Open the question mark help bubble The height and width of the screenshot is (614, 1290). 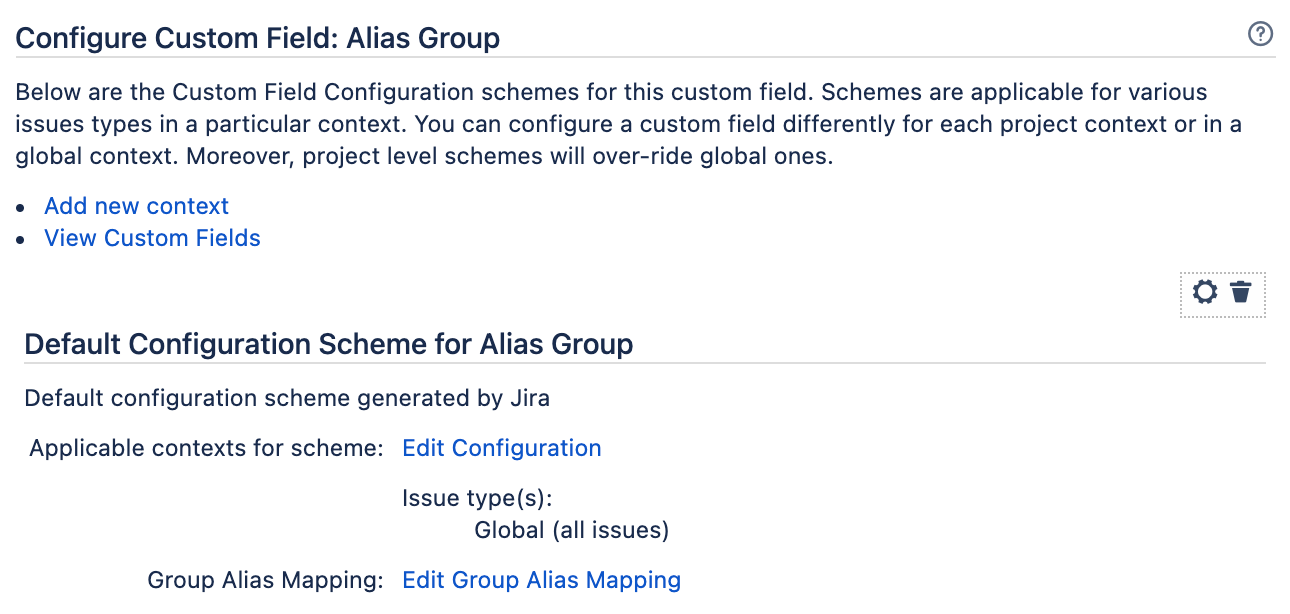pyautogui.click(x=1260, y=33)
